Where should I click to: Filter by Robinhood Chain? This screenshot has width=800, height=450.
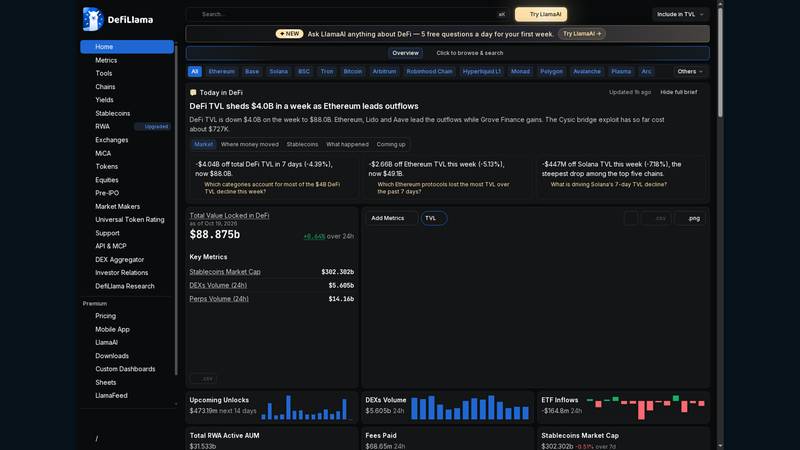(429, 71)
